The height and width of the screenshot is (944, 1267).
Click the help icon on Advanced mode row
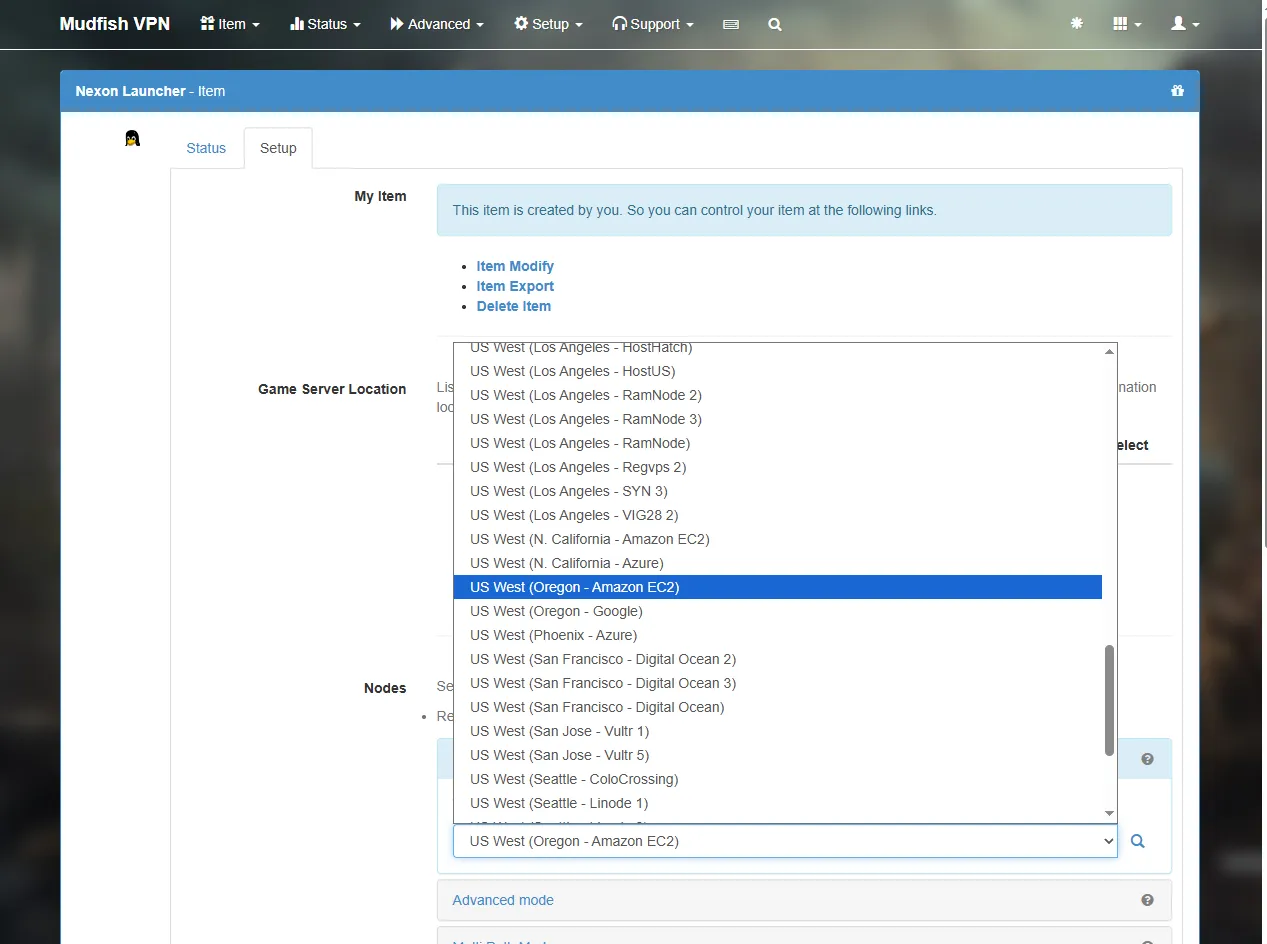point(1147,900)
